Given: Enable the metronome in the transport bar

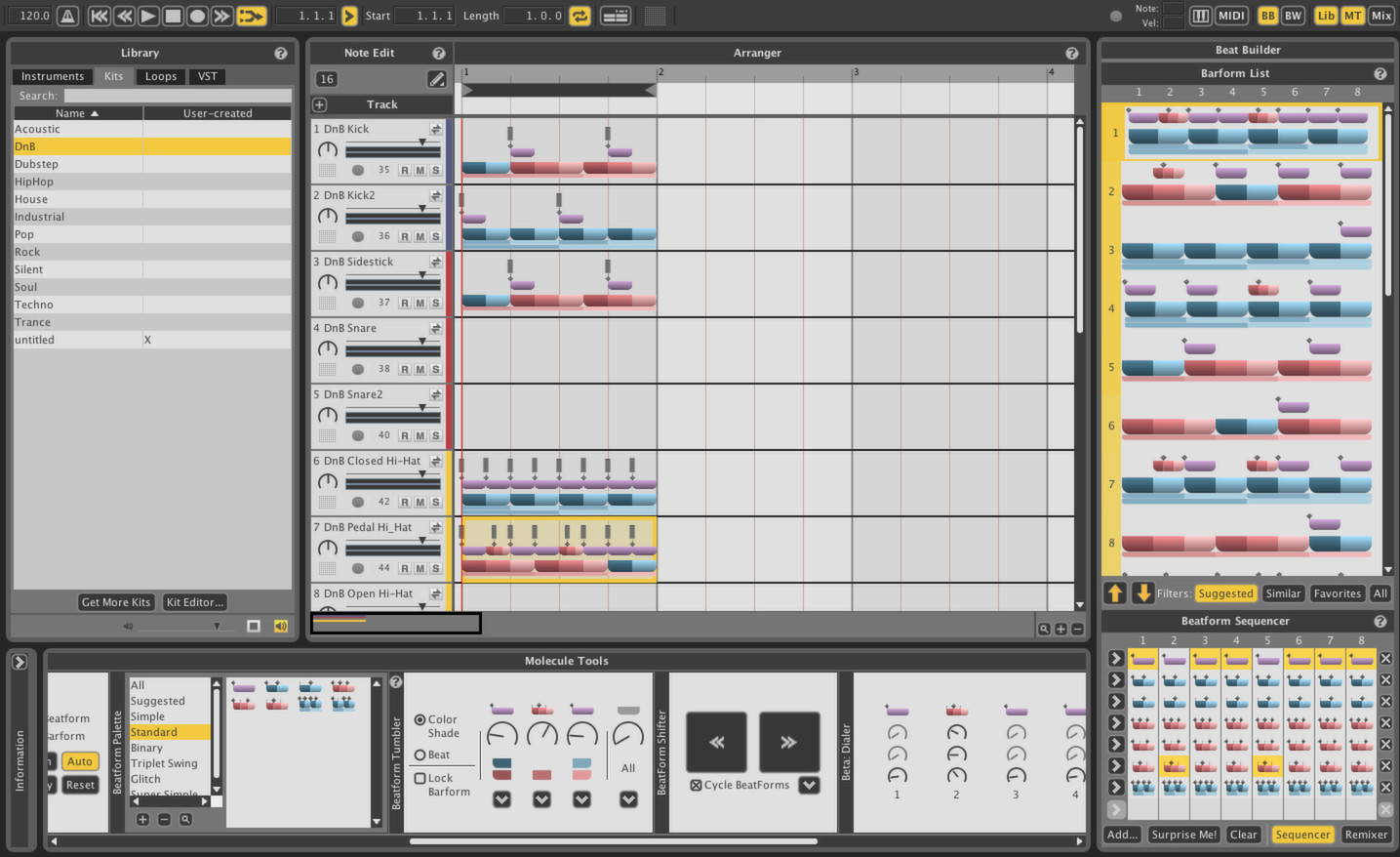Looking at the screenshot, I should point(68,15).
